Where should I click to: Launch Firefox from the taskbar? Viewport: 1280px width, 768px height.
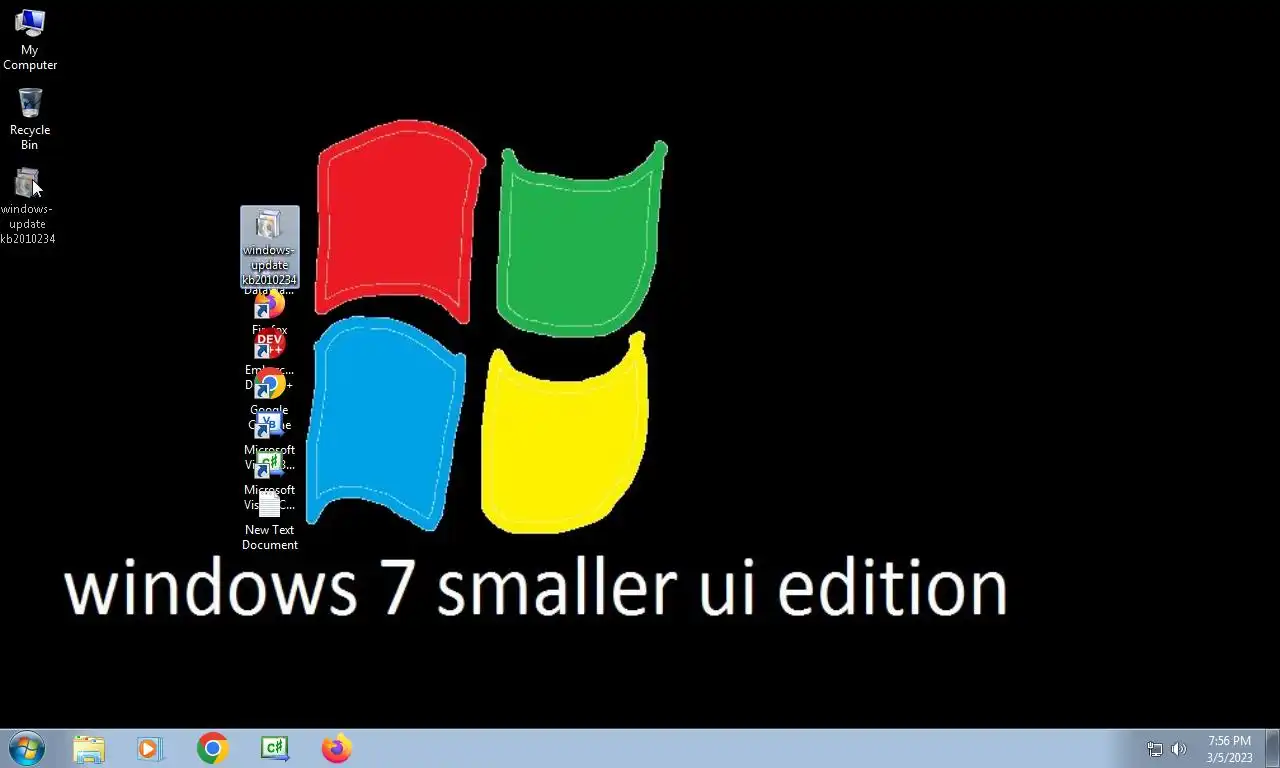[337, 748]
